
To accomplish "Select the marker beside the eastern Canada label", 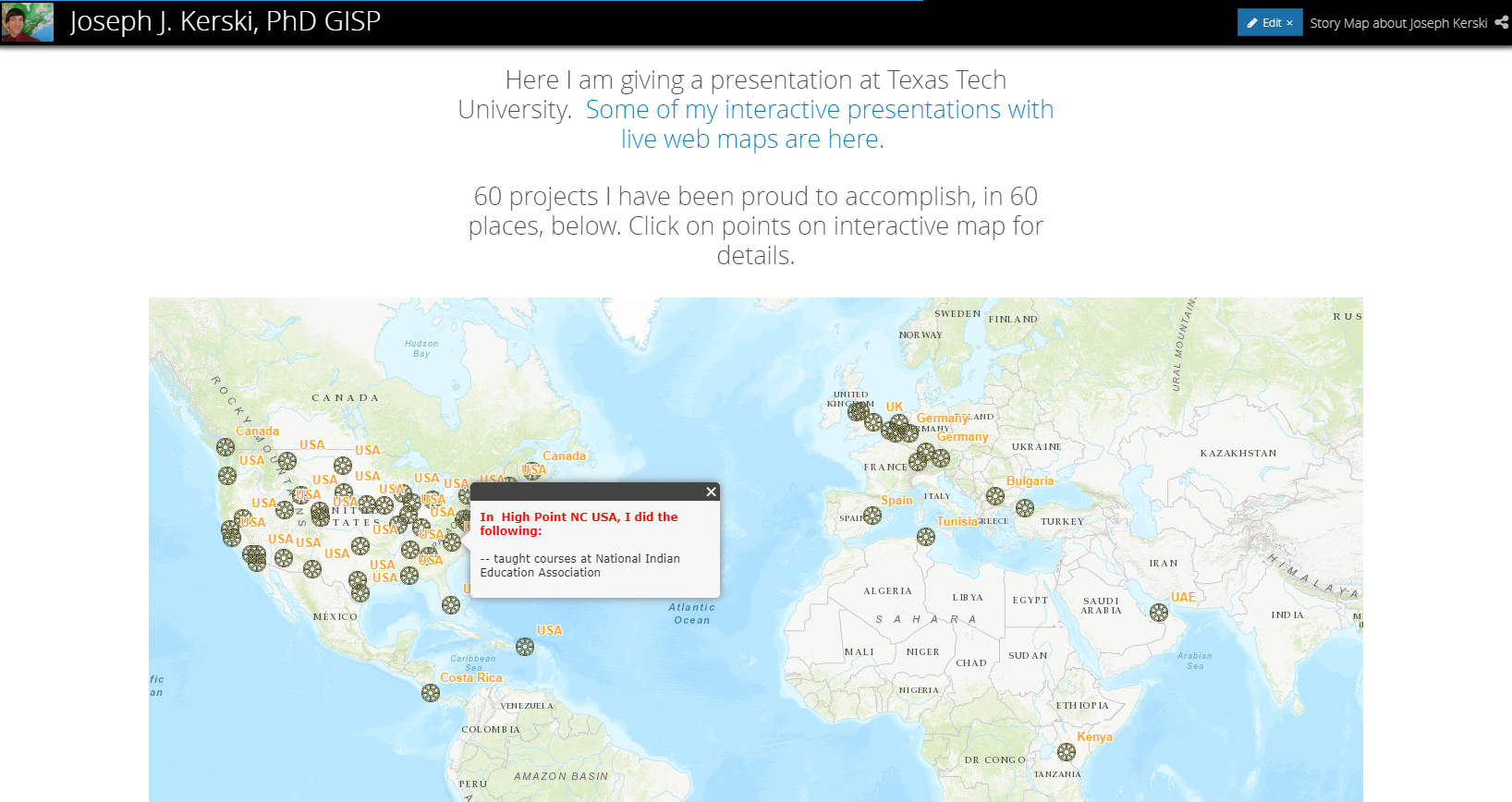I will 532,472.
